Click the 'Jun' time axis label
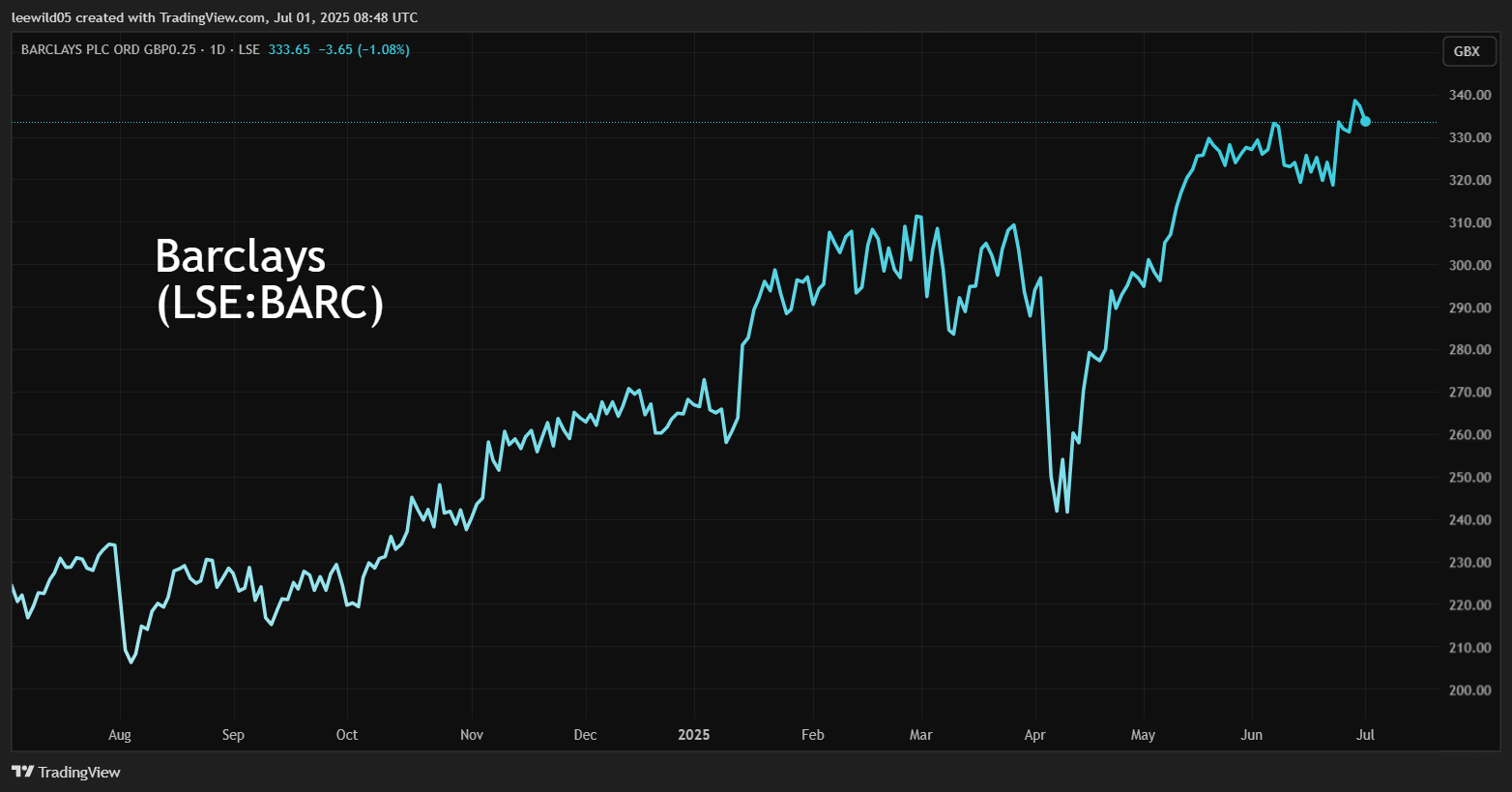The width and height of the screenshot is (1512, 792). coord(1252,735)
